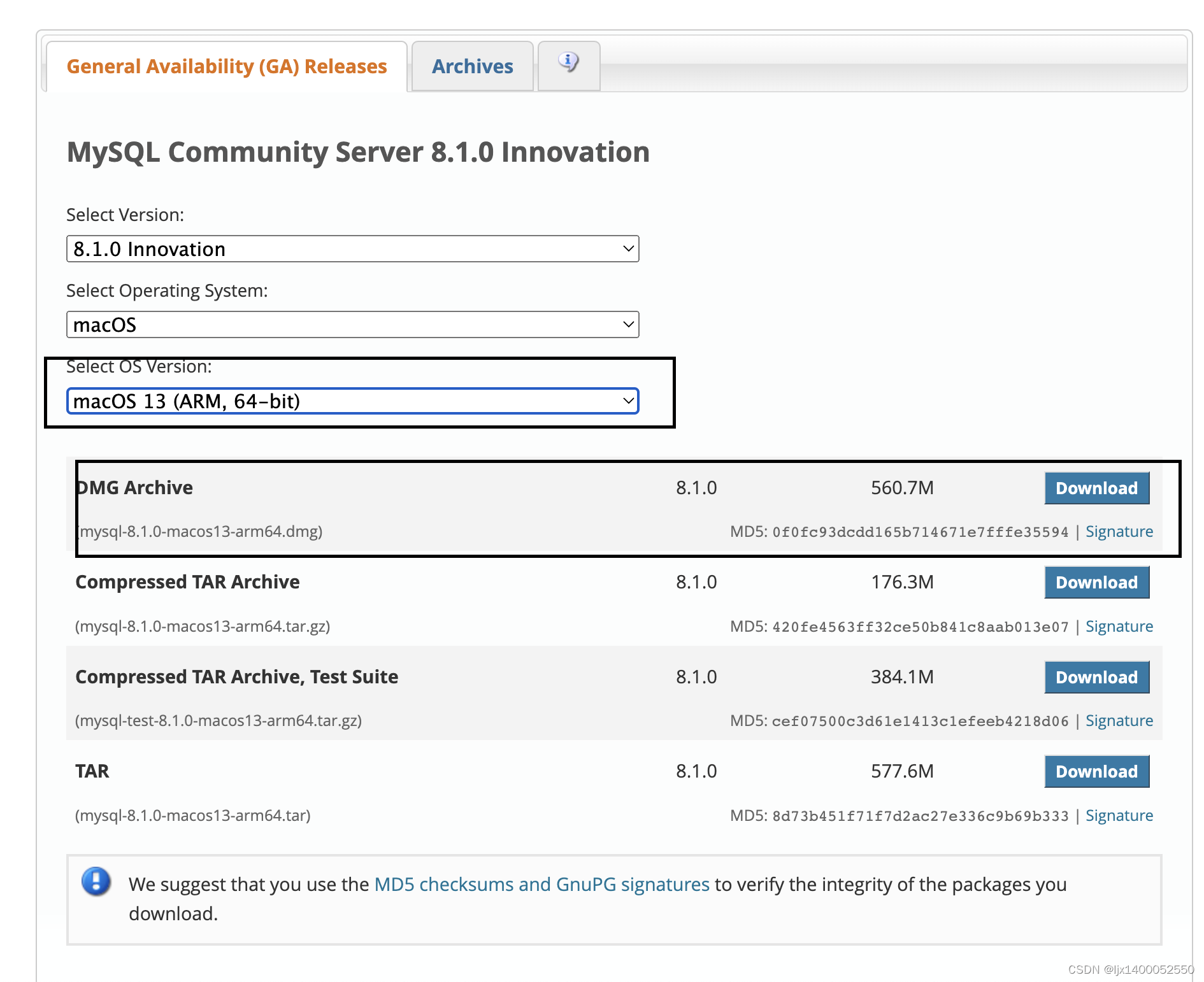Select the DMG Archive MD5 hash text
Viewport: 1204px width, 982px height.
pyautogui.click(x=921, y=532)
